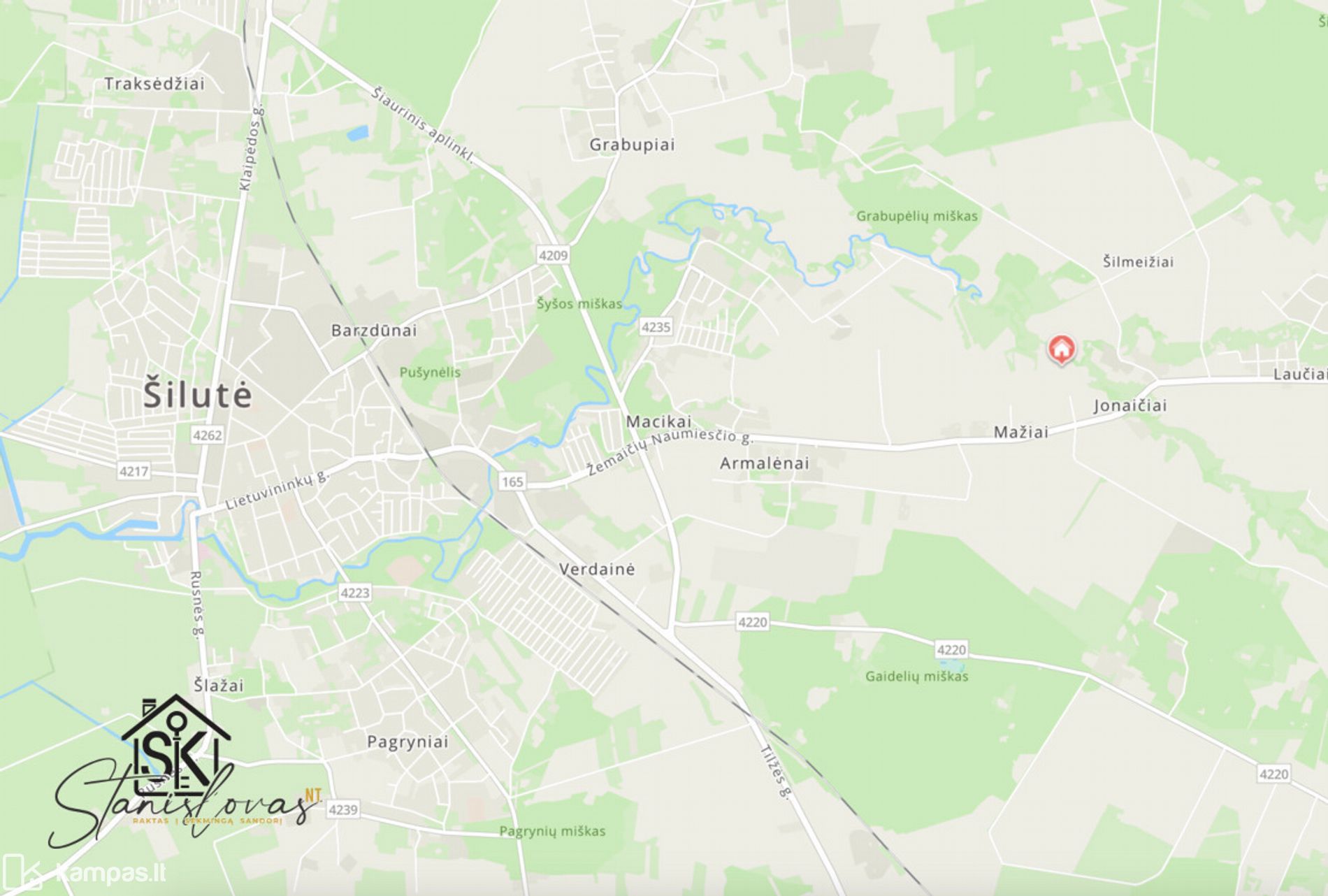Click the 4239 road shield
Image resolution: width=1328 pixels, height=896 pixels.
click(x=342, y=809)
